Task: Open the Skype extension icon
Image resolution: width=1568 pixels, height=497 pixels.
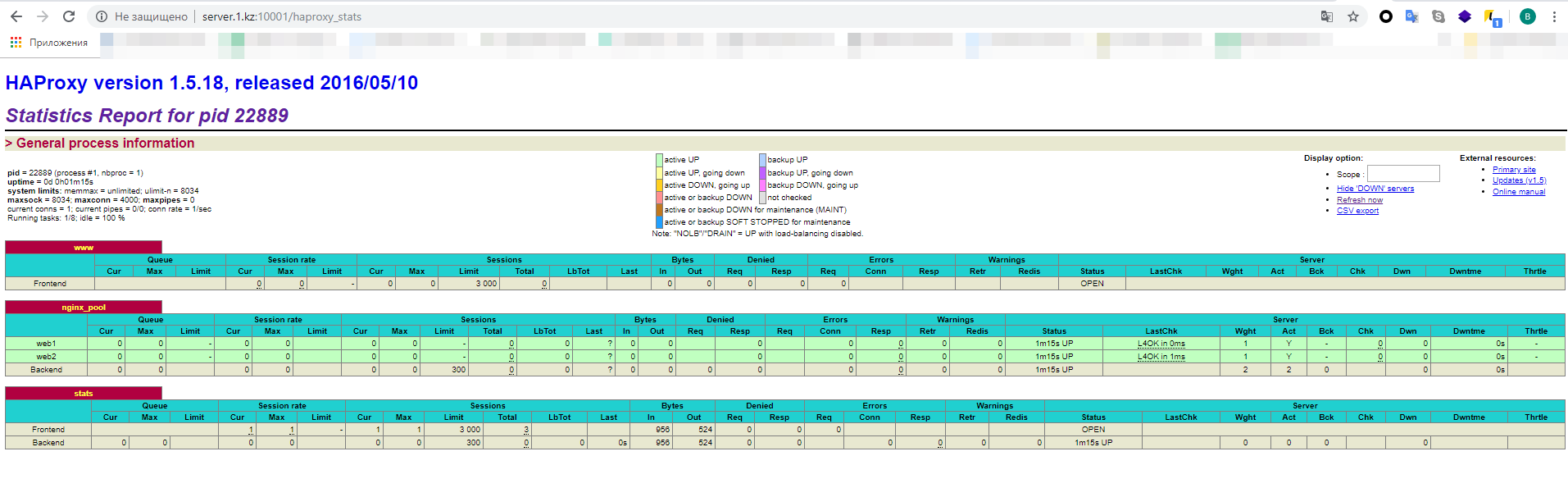Action: pyautogui.click(x=1438, y=16)
